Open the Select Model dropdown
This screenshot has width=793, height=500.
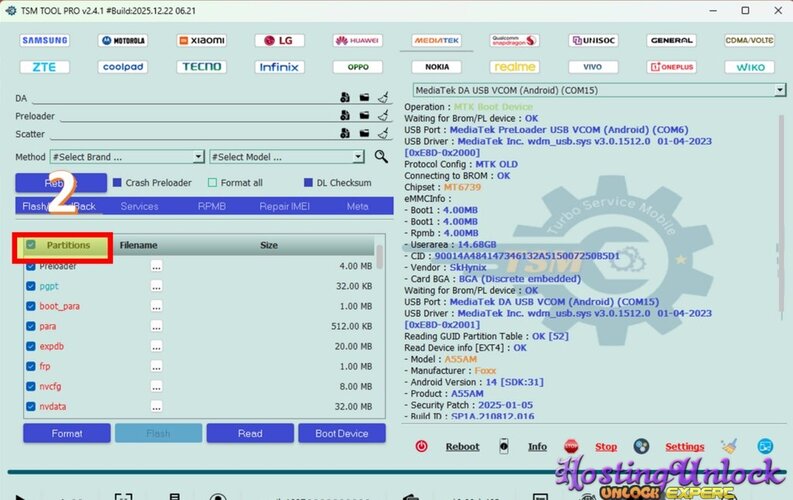287,157
